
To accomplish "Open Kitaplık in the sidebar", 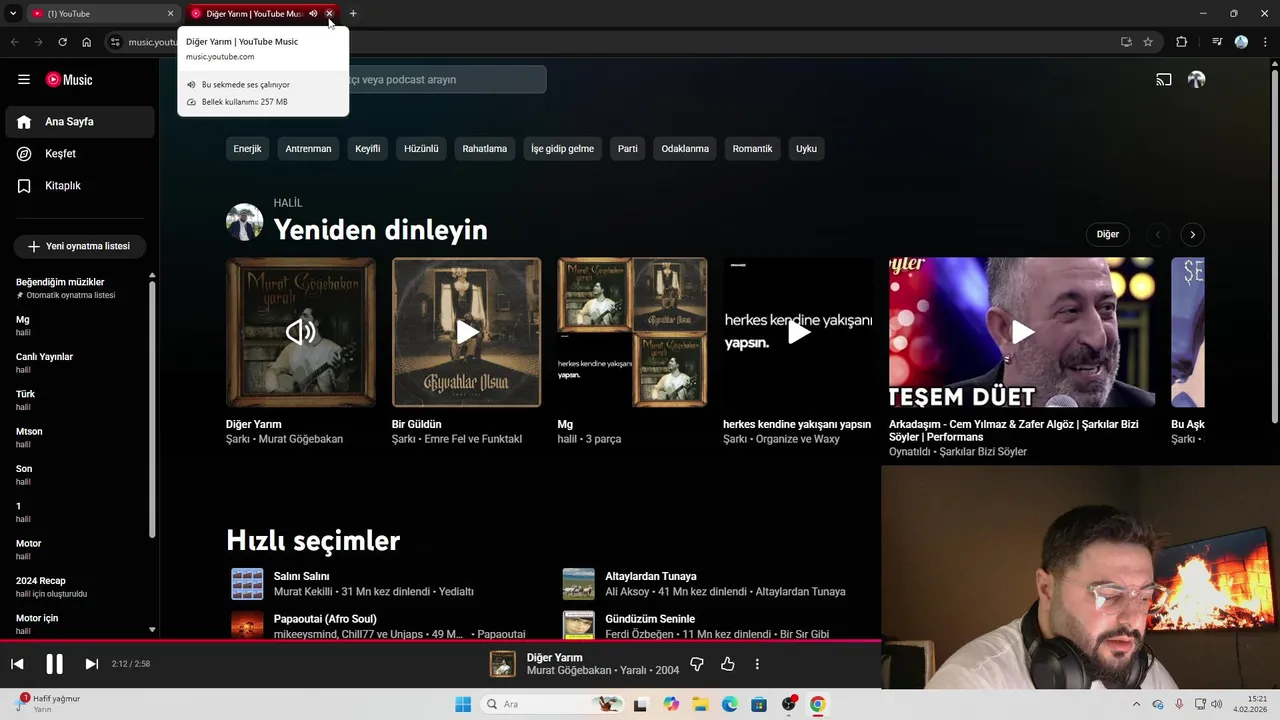I will point(78,186).
